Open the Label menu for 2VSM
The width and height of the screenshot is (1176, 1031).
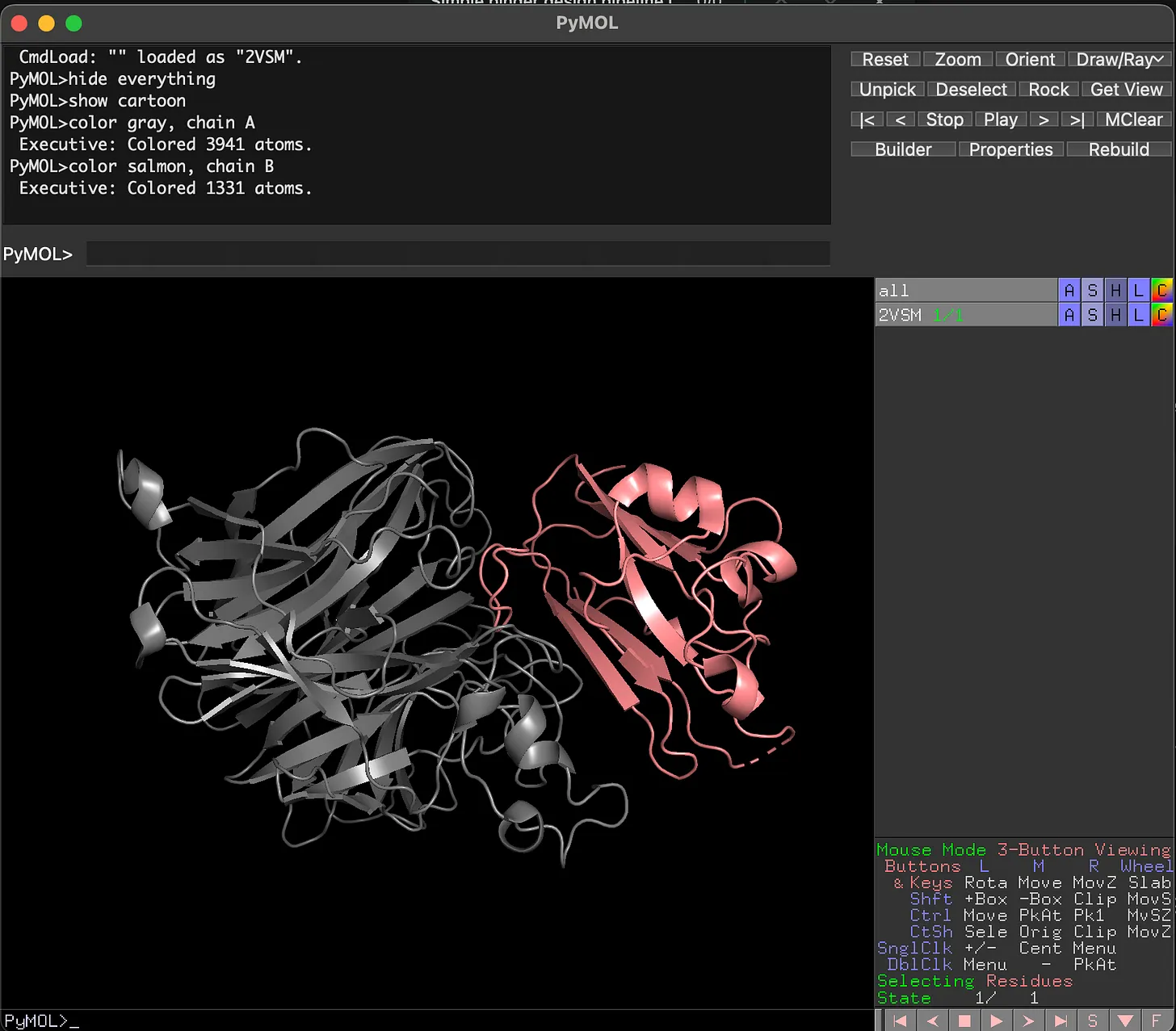point(1138,314)
